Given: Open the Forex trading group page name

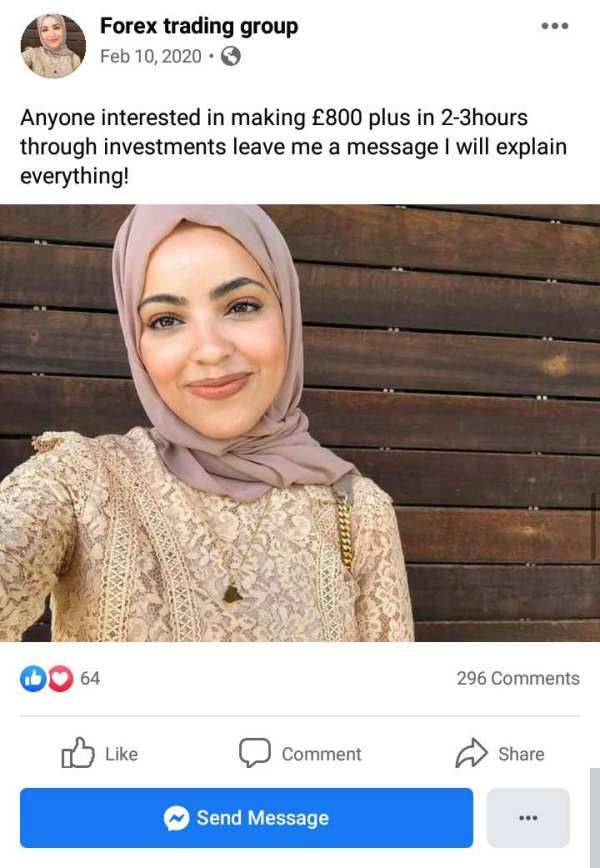Looking at the screenshot, I should pyautogui.click(x=199, y=26).
